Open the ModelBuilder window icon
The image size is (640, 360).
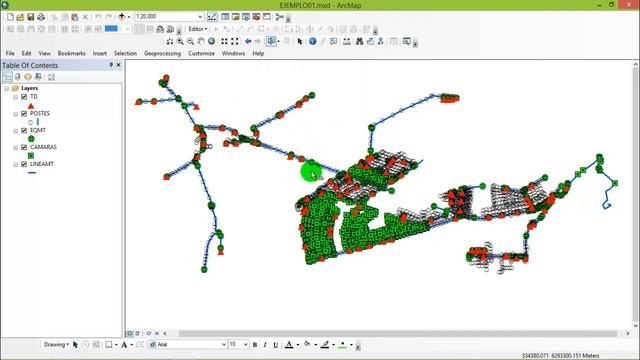coord(279,17)
